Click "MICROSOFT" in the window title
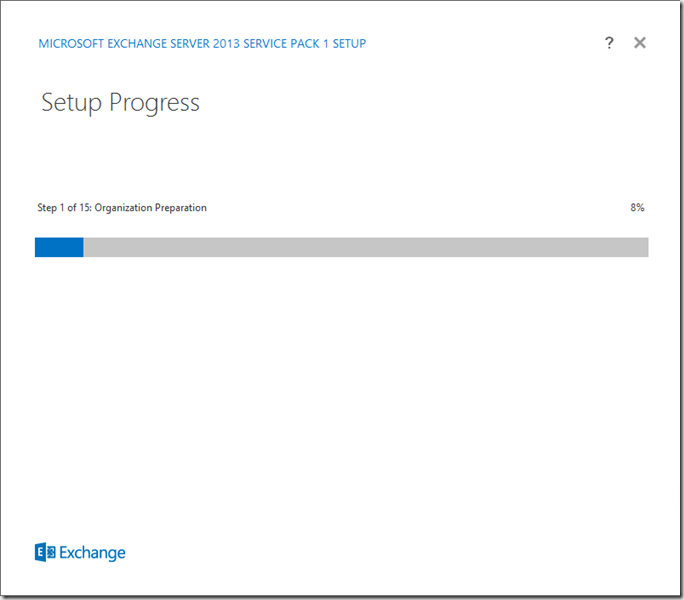Screen dimensions: 684x600 coord(71,44)
